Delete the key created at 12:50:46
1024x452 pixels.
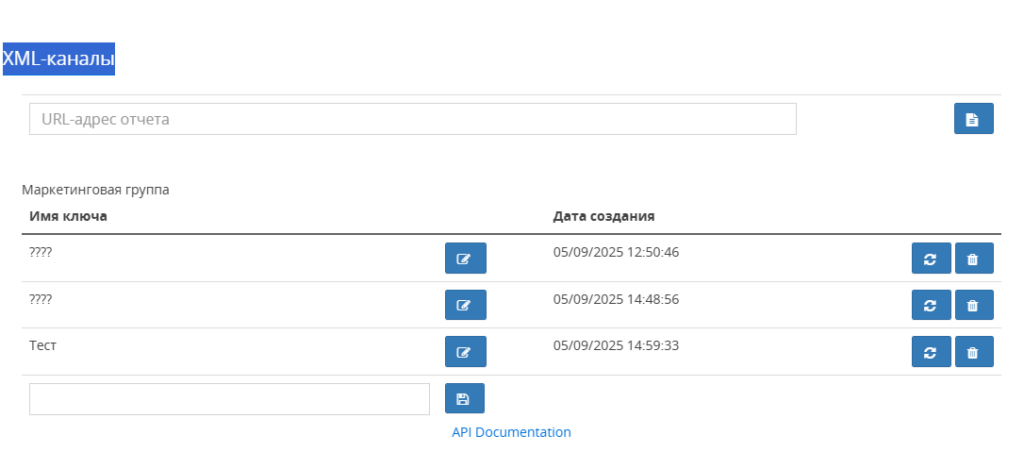(x=974, y=258)
